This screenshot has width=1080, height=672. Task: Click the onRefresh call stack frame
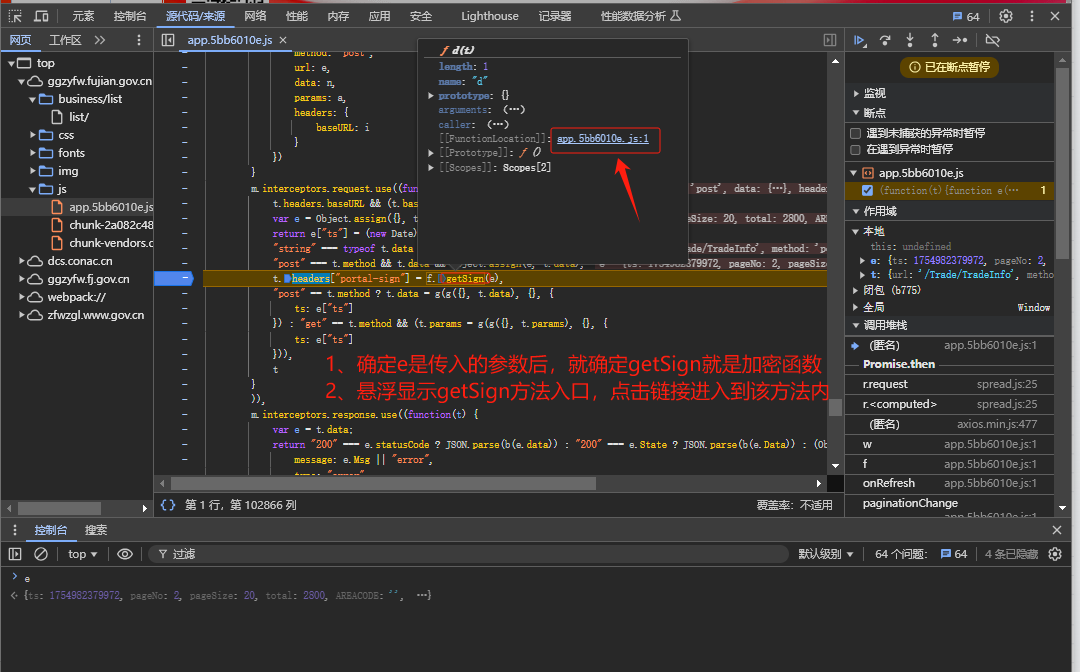pos(949,483)
